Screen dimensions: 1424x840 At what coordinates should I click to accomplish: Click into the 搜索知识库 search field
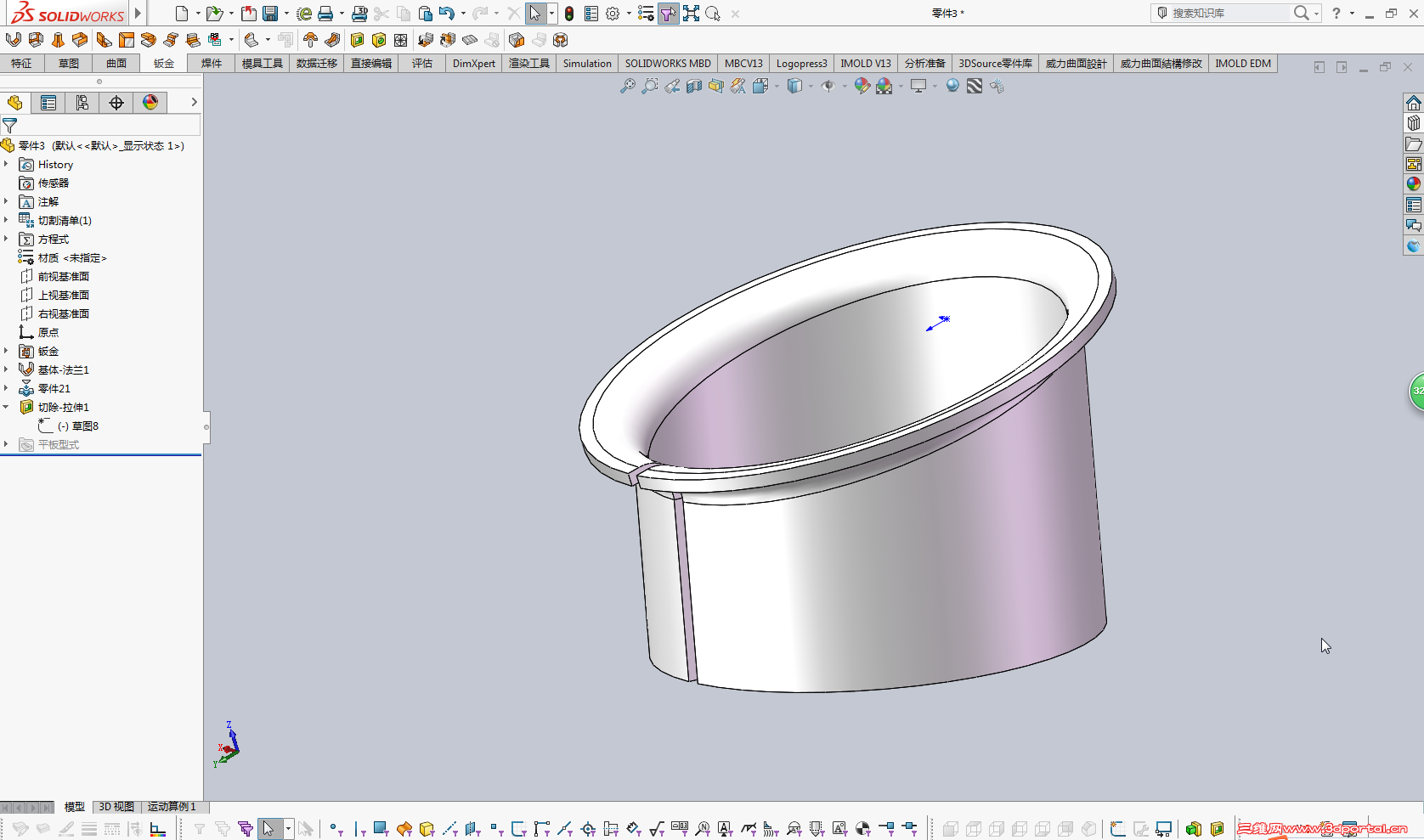coord(1229,13)
